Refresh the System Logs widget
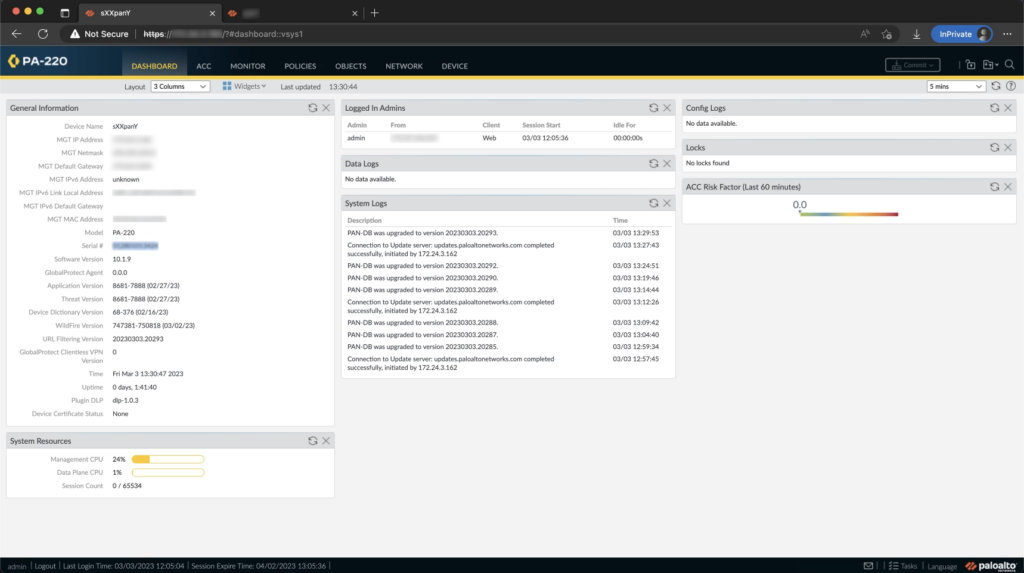Screen dimensions: 1024x573 point(654,203)
